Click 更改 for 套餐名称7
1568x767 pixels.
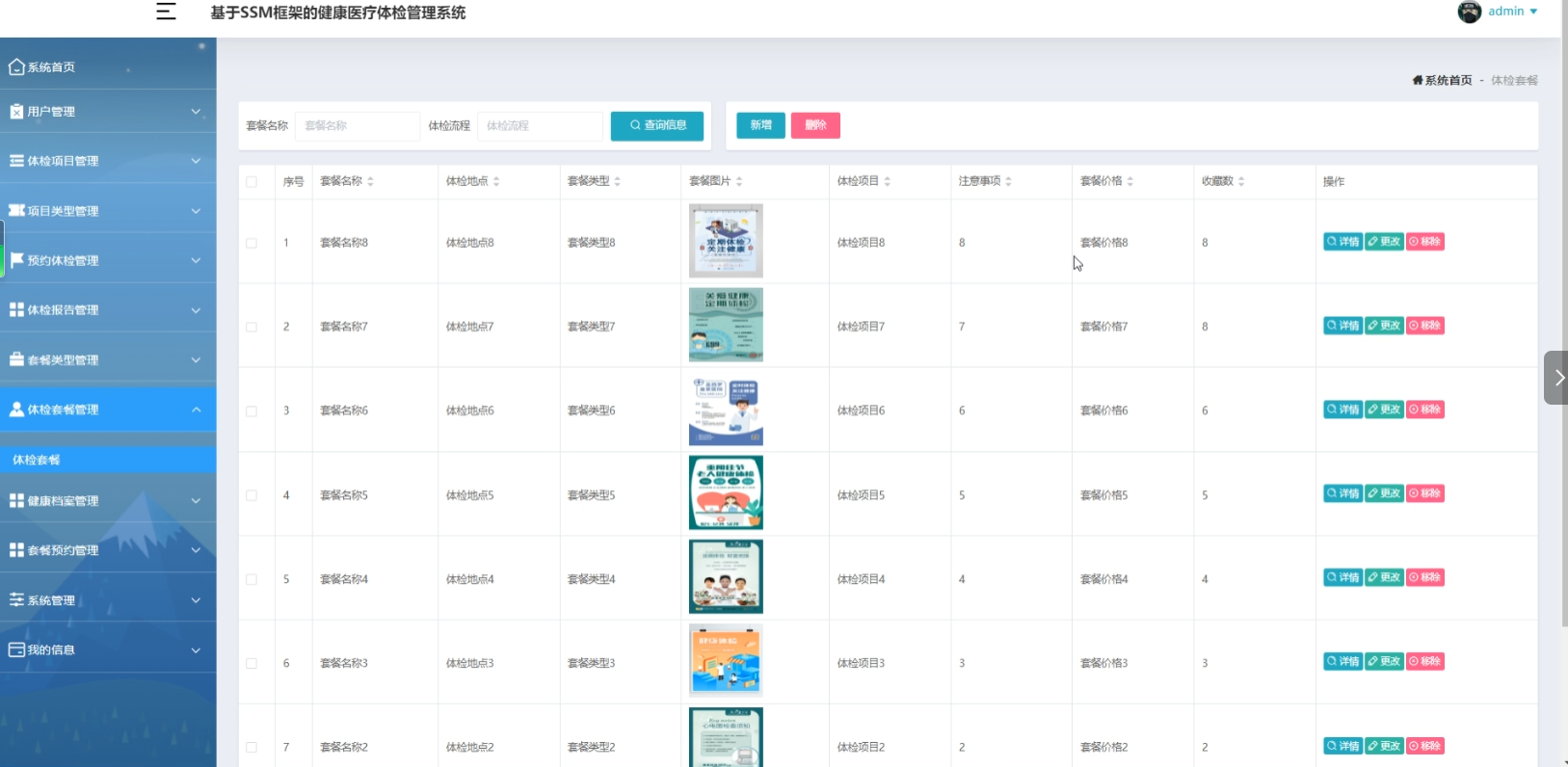pyautogui.click(x=1384, y=326)
